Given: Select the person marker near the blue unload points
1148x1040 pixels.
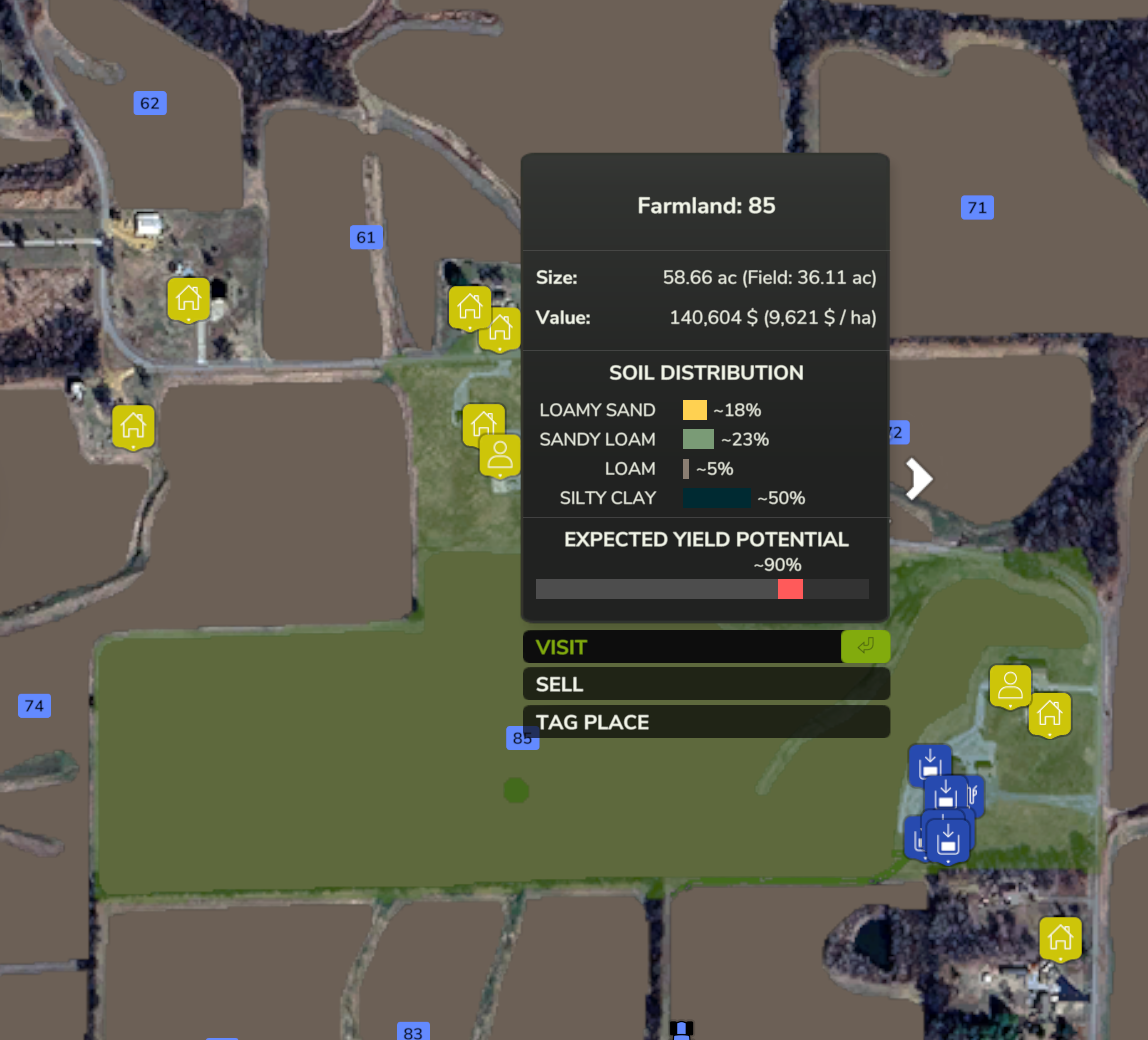Looking at the screenshot, I should click(1010, 686).
